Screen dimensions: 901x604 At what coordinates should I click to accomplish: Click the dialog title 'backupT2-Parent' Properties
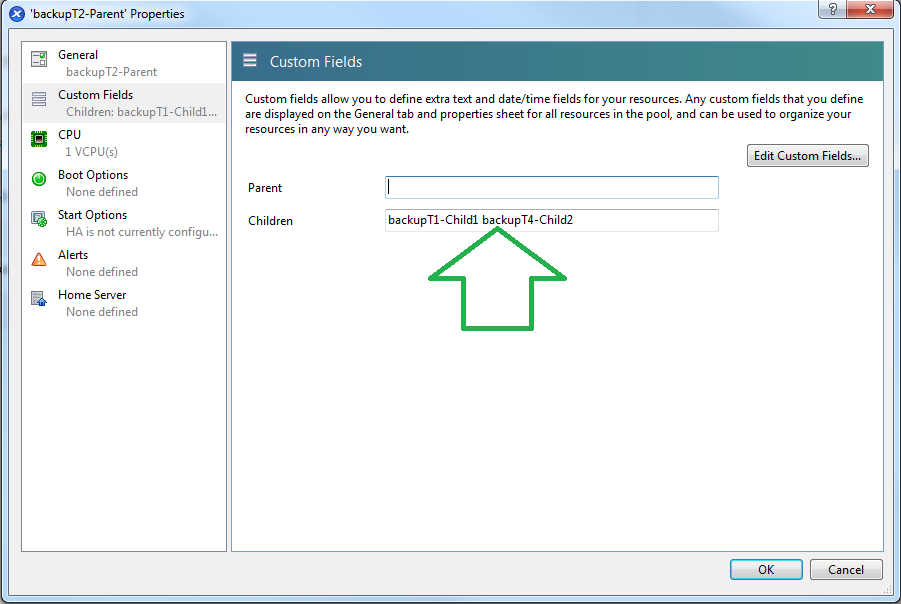pyautogui.click(x=107, y=14)
